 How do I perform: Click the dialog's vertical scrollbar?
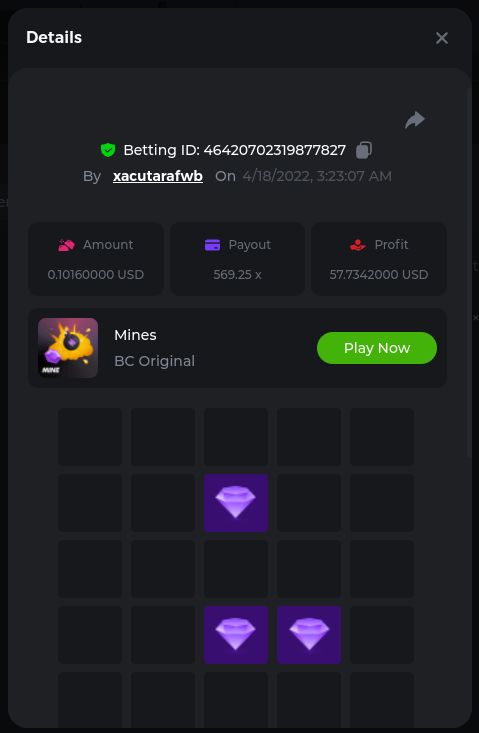tap(469, 273)
